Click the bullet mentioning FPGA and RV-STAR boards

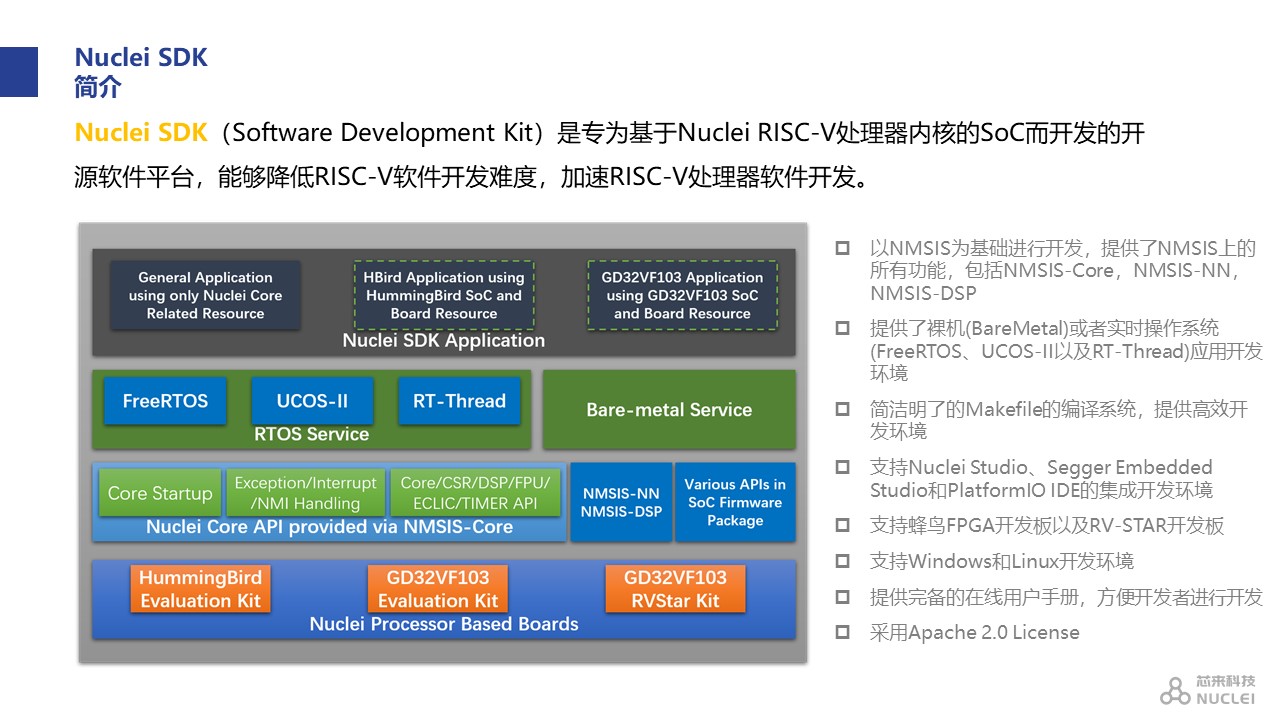1047,526
